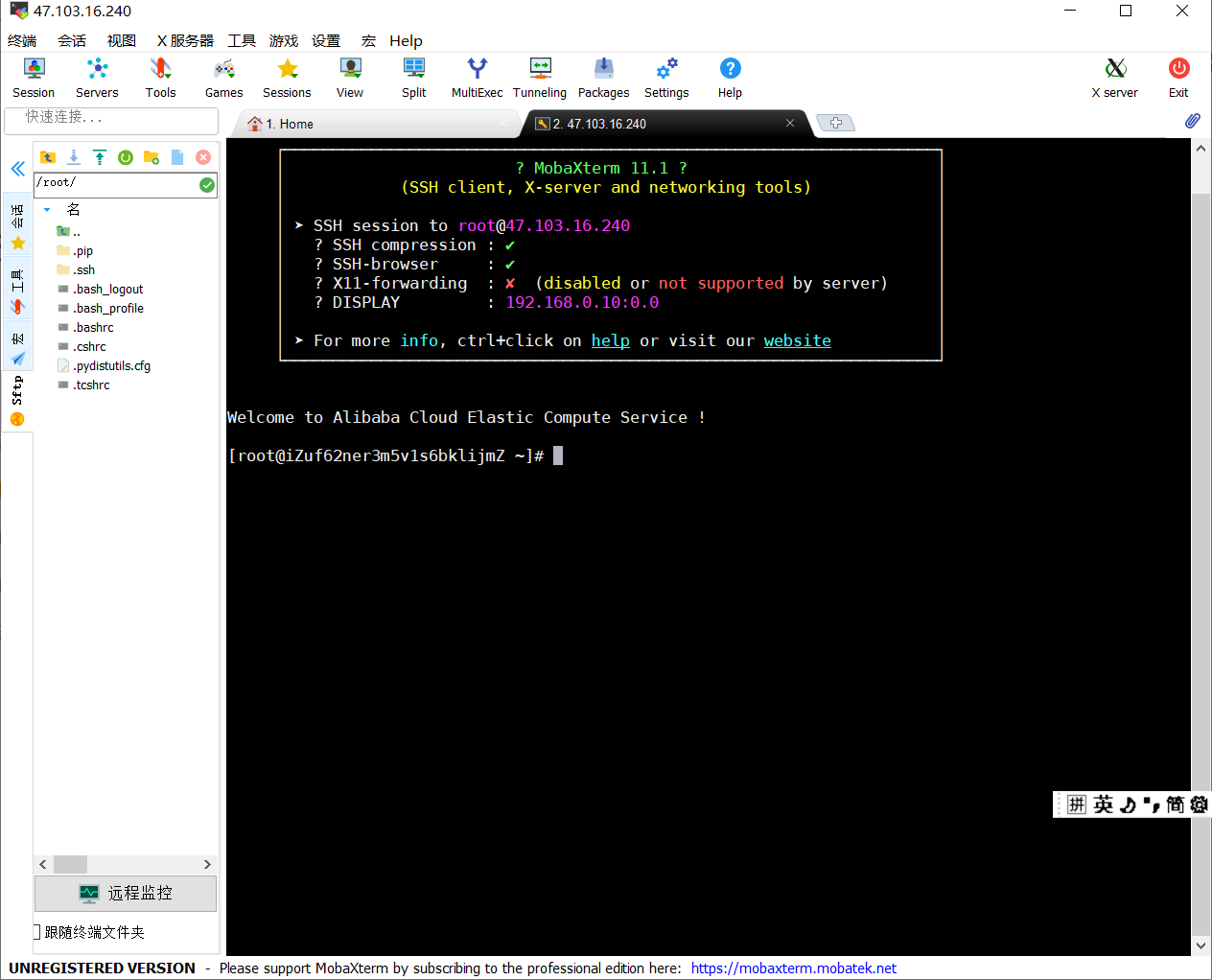Collapse the 名 column tree arrow
Screen dimensions: 1212x980
click(x=47, y=210)
